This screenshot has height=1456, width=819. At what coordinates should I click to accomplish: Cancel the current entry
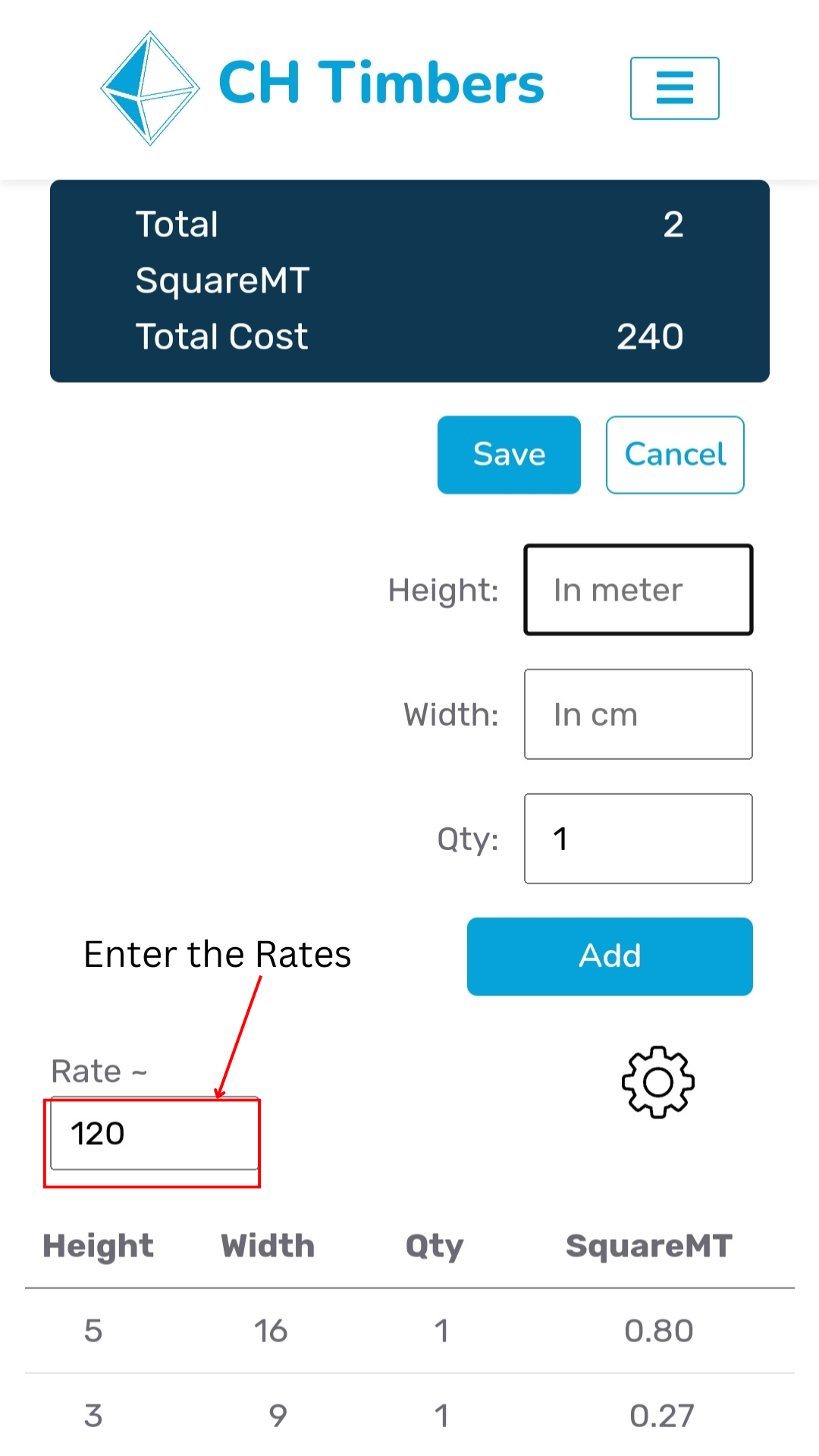(675, 454)
